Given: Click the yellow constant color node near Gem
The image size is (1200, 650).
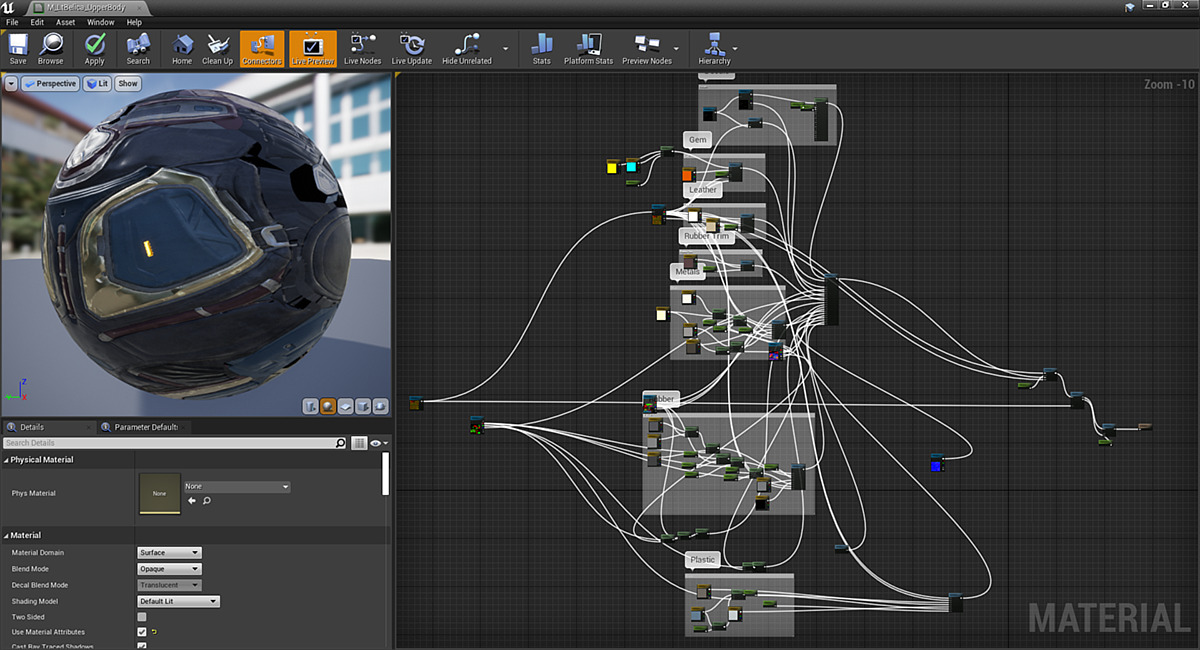Looking at the screenshot, I should 612,167.
